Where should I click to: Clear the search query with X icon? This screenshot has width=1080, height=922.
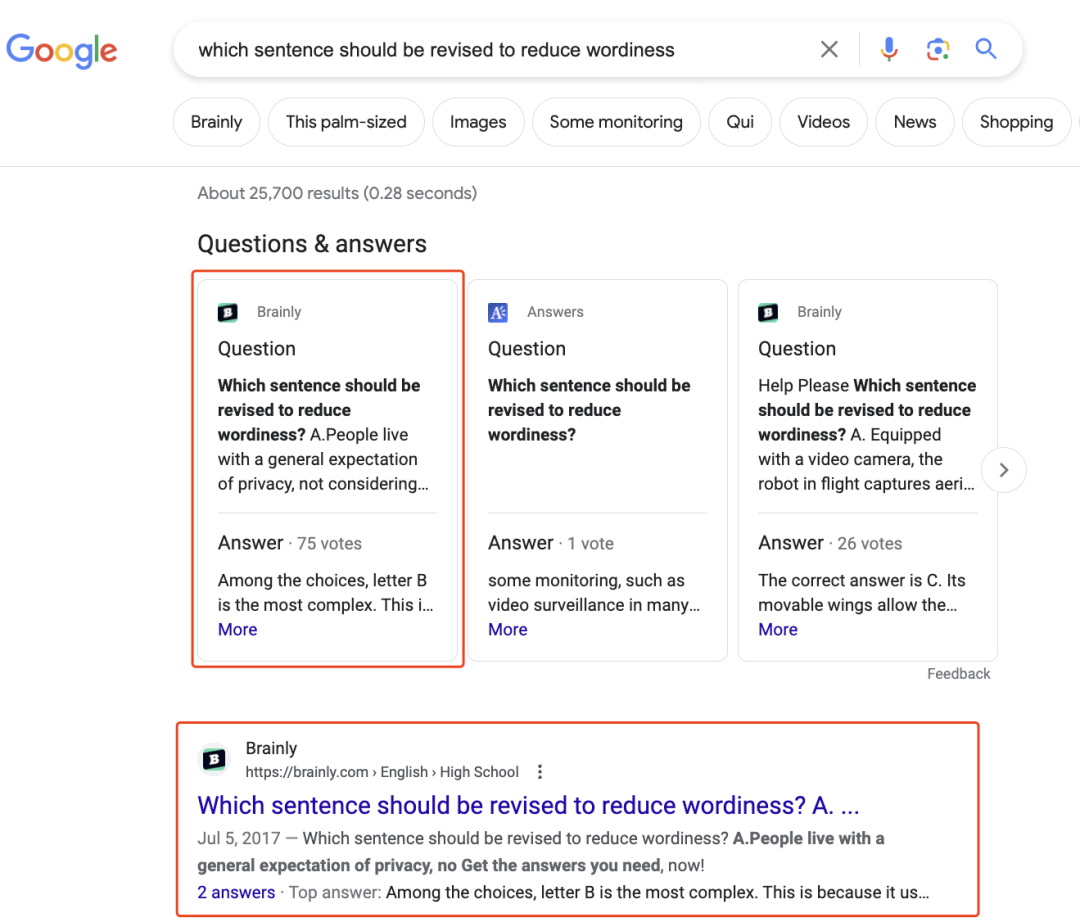(829, 50)
